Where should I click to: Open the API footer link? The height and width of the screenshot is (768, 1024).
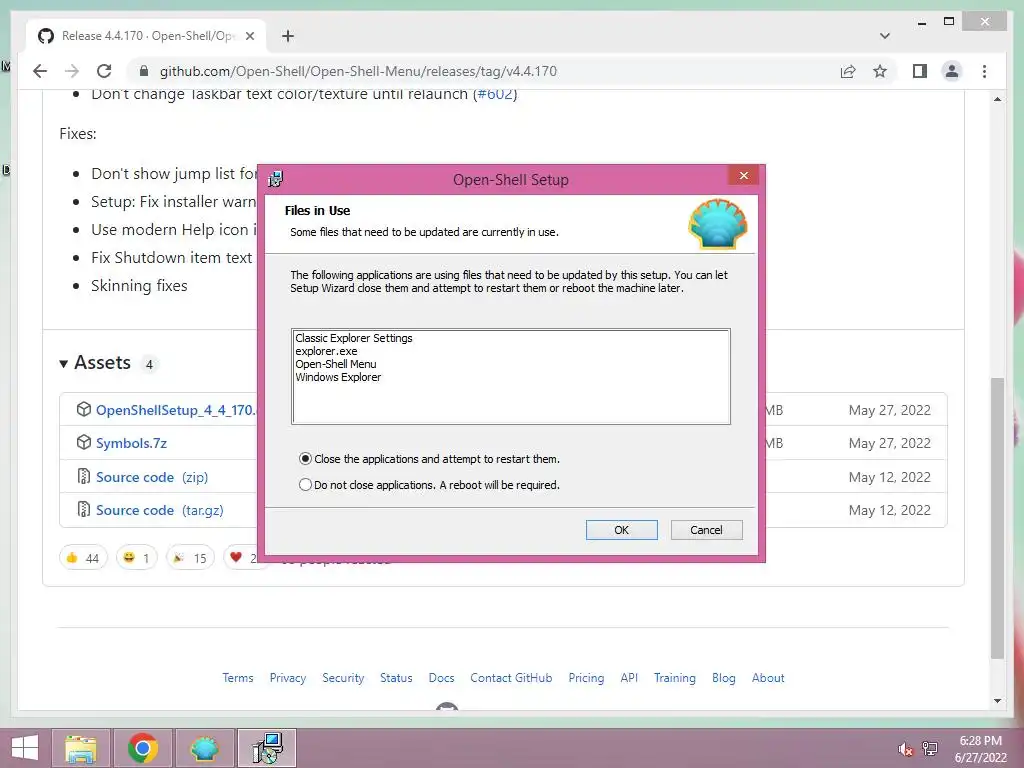629,678
